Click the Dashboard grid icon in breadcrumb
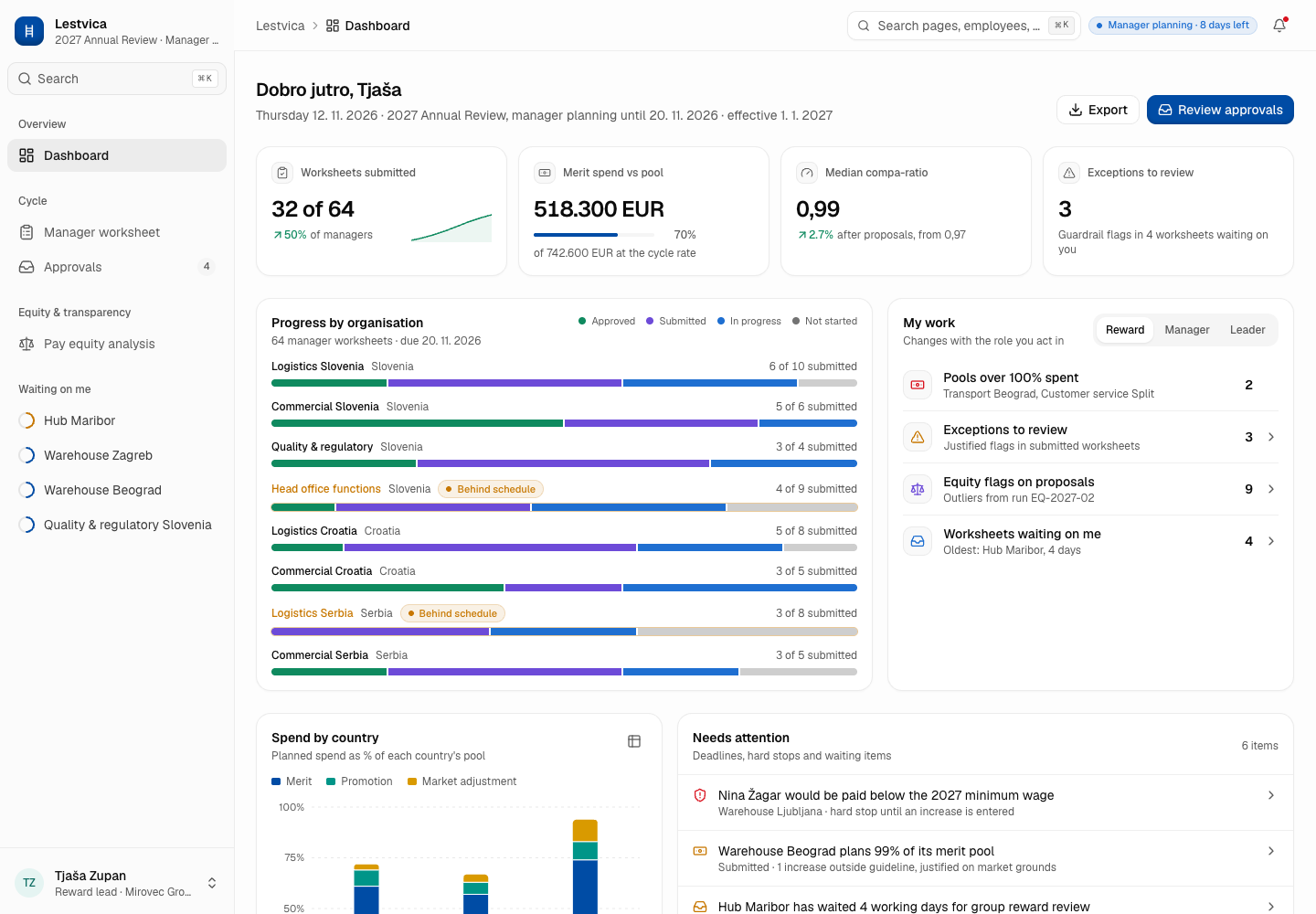This screenshot has height=914, width=1316. pyautogui.click(x=333, y=26)
